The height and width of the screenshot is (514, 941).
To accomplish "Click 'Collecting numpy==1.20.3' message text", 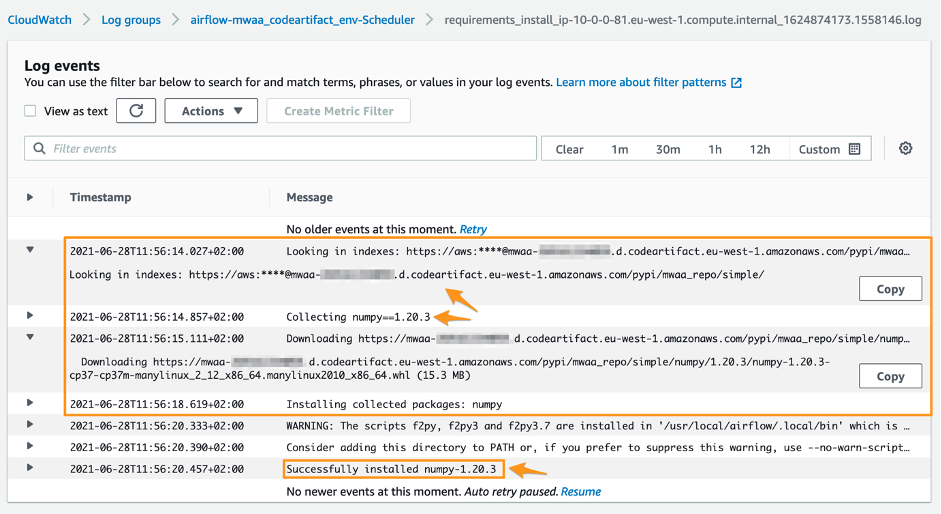I will pos(358,316).
